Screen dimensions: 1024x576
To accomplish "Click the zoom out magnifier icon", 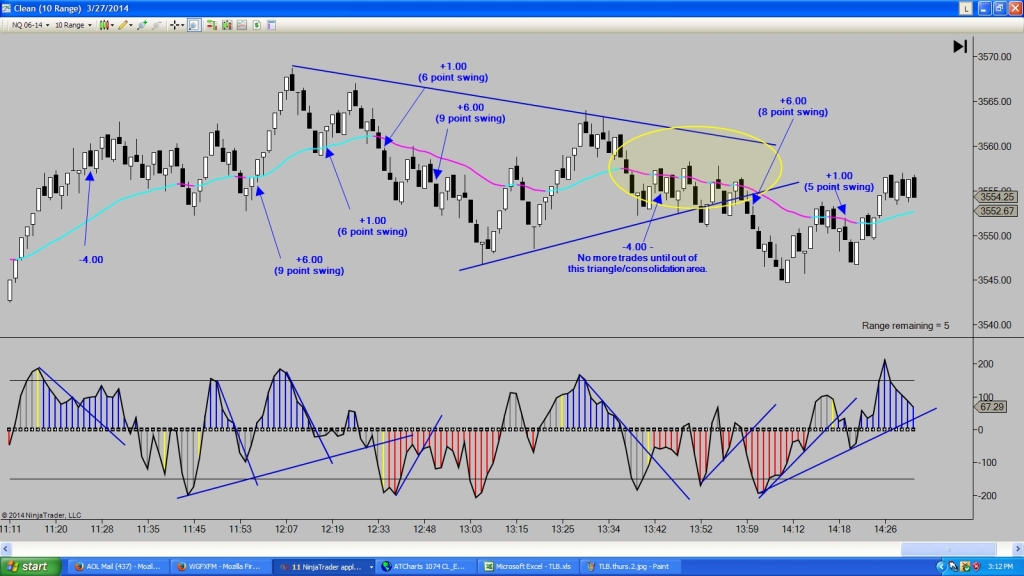I will click(x=157, y=25).
